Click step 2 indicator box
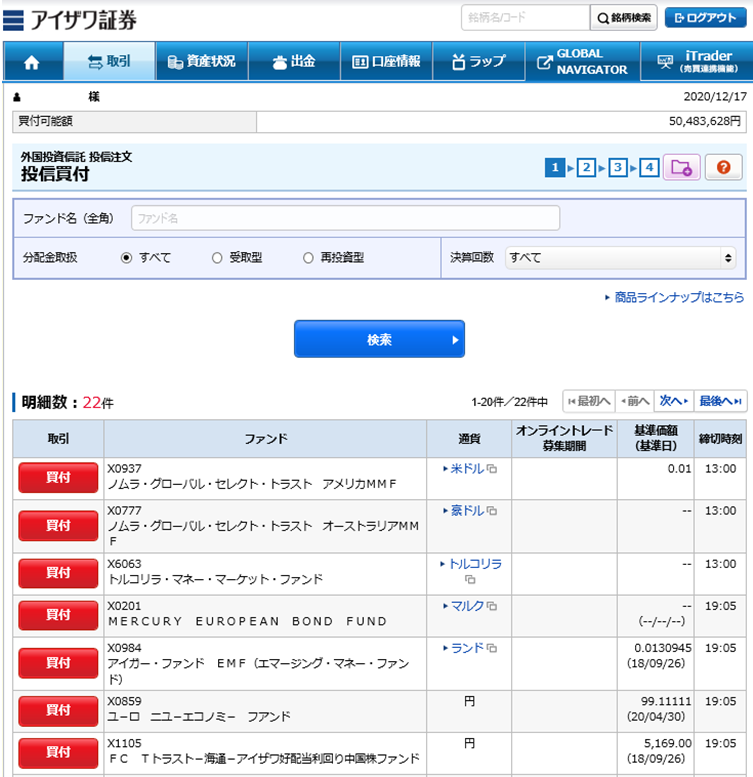Screen dimensions: 753x777 586,167
